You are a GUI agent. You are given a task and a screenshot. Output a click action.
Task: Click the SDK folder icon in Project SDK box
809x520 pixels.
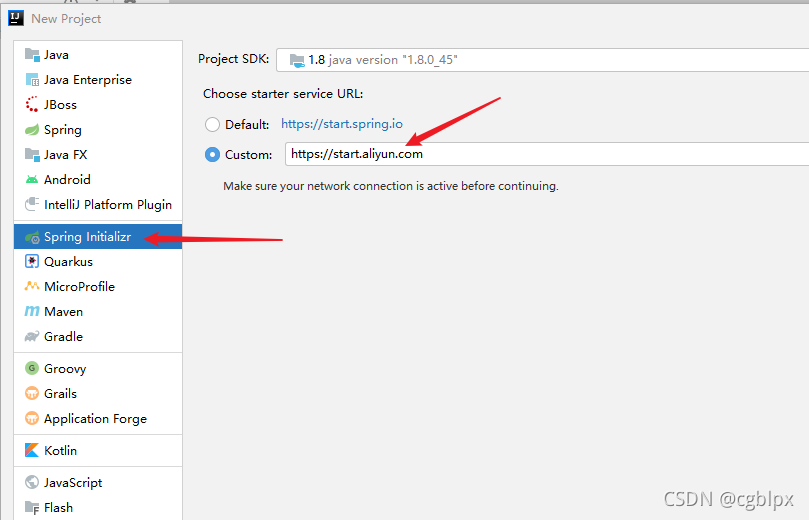(x=297, y=61)
